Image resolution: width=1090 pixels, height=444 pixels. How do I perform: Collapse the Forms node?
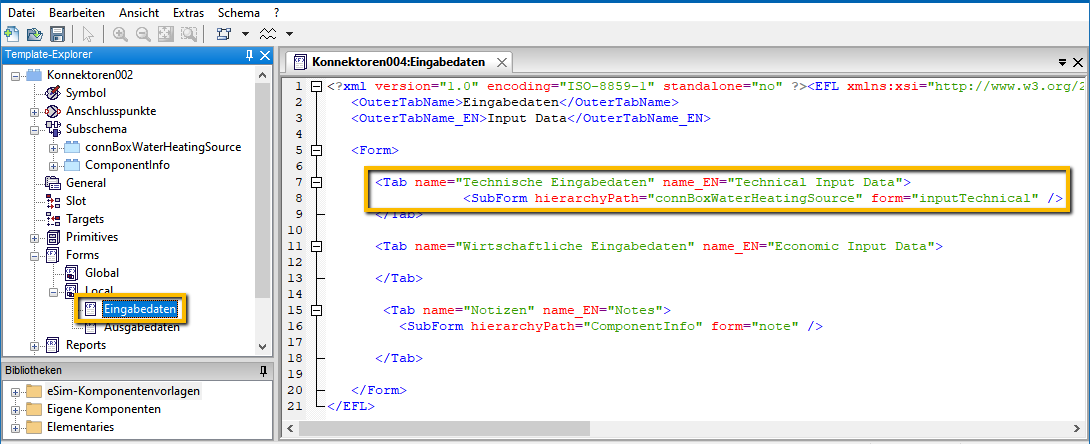(34, 256)
